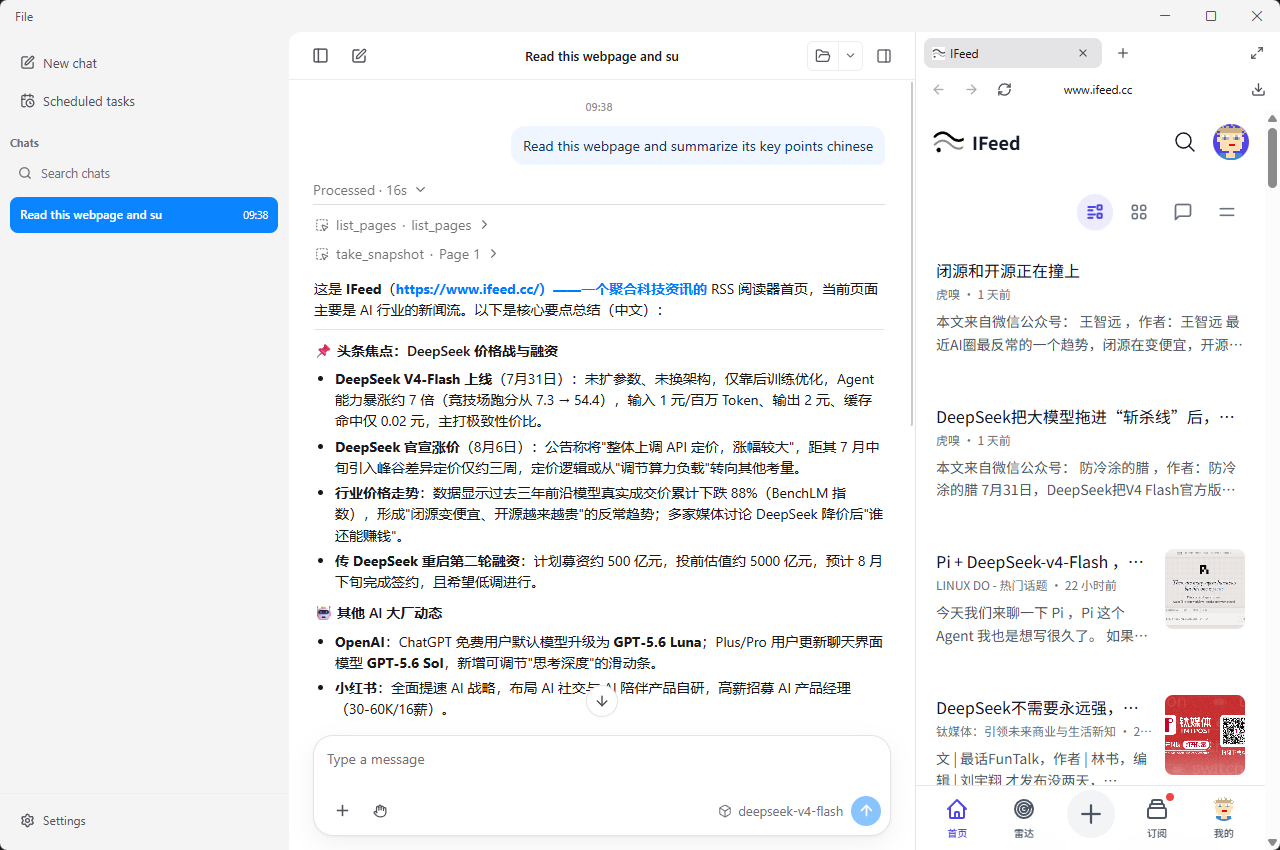Click the "其他 AI 大厂动态" heading
1280x850 pixels.
[389, 613]
